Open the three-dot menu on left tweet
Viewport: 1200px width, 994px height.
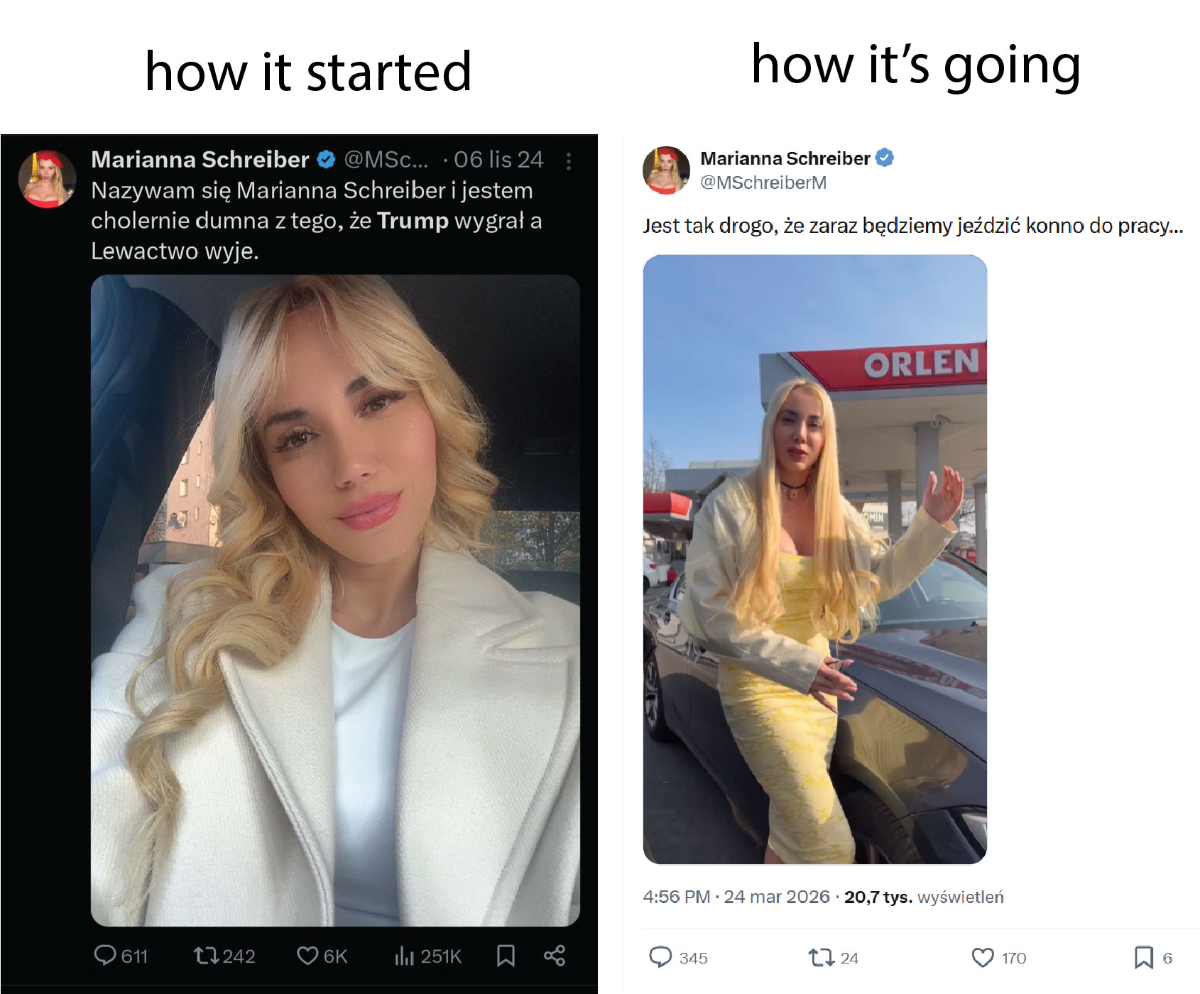coord(568,161)
